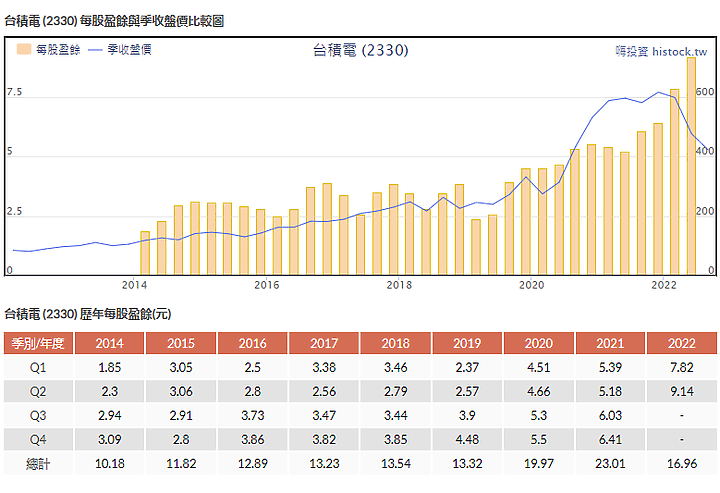Click the 200 right axis value

[x=705, y=211]
